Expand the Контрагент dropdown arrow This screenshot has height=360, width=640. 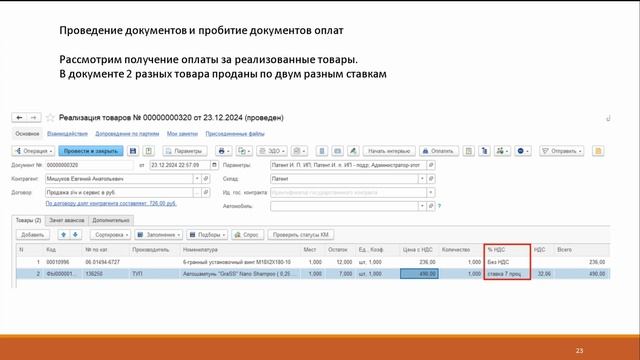coord(197,179)
